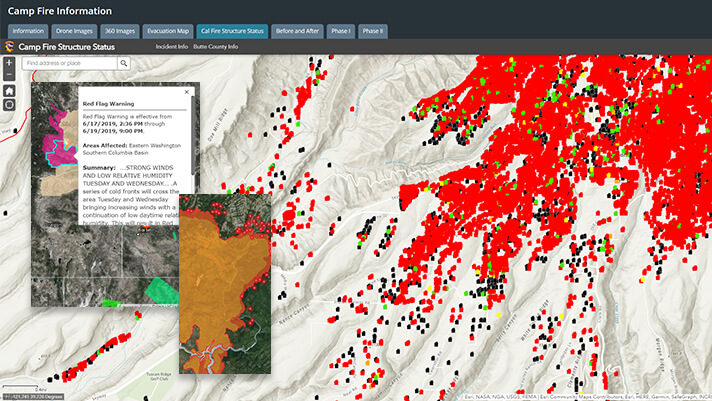Switch to the Phase I tab
The image size is (712, 401).
point(342,31)
